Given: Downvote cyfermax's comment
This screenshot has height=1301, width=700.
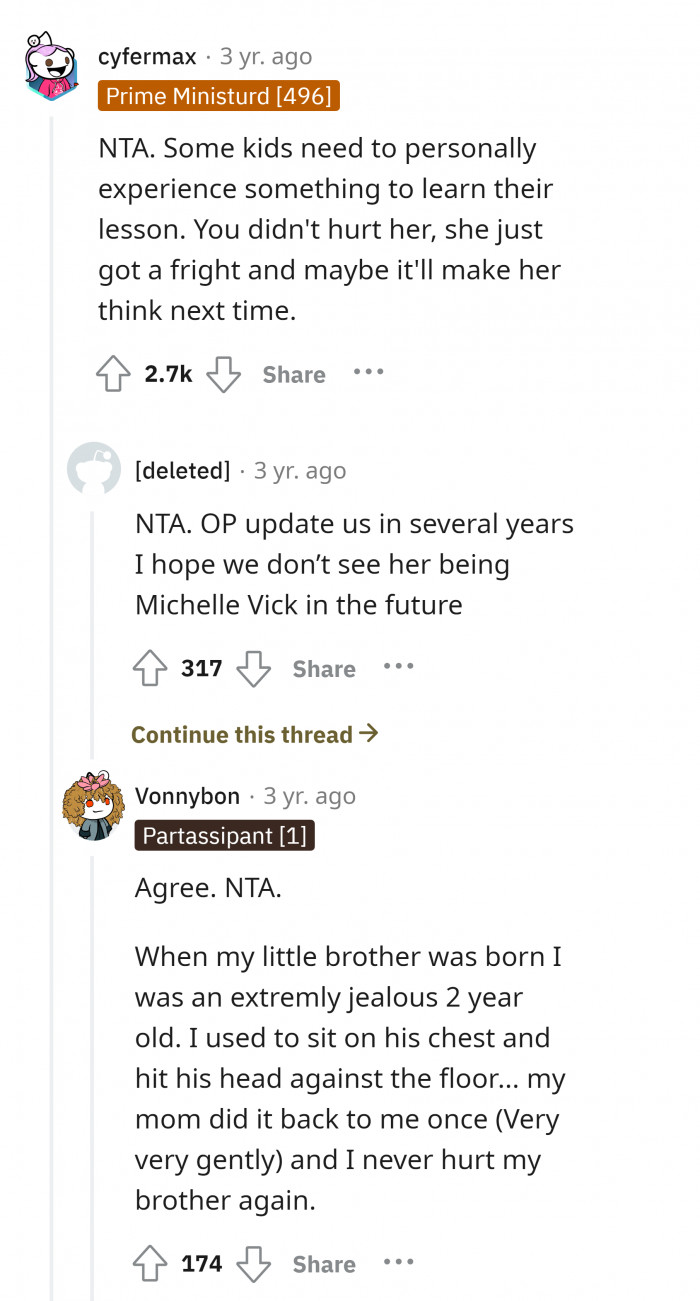Looking at the screenshot, I should pos(224,375).
